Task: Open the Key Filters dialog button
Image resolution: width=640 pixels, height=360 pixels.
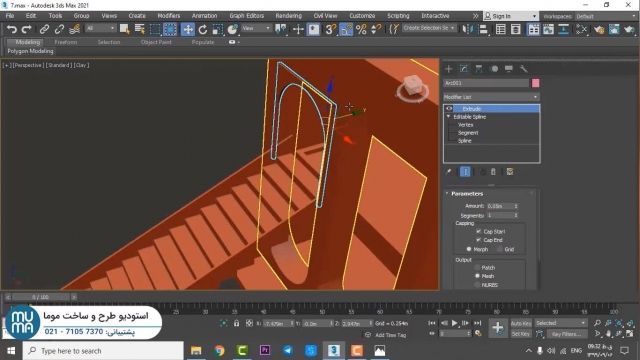Action: point(567,334)
